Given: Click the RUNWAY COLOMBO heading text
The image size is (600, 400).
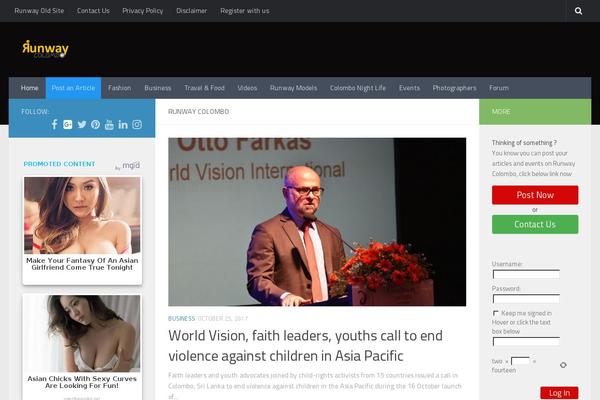Looking at the screenshot, I should pos(199,111).
